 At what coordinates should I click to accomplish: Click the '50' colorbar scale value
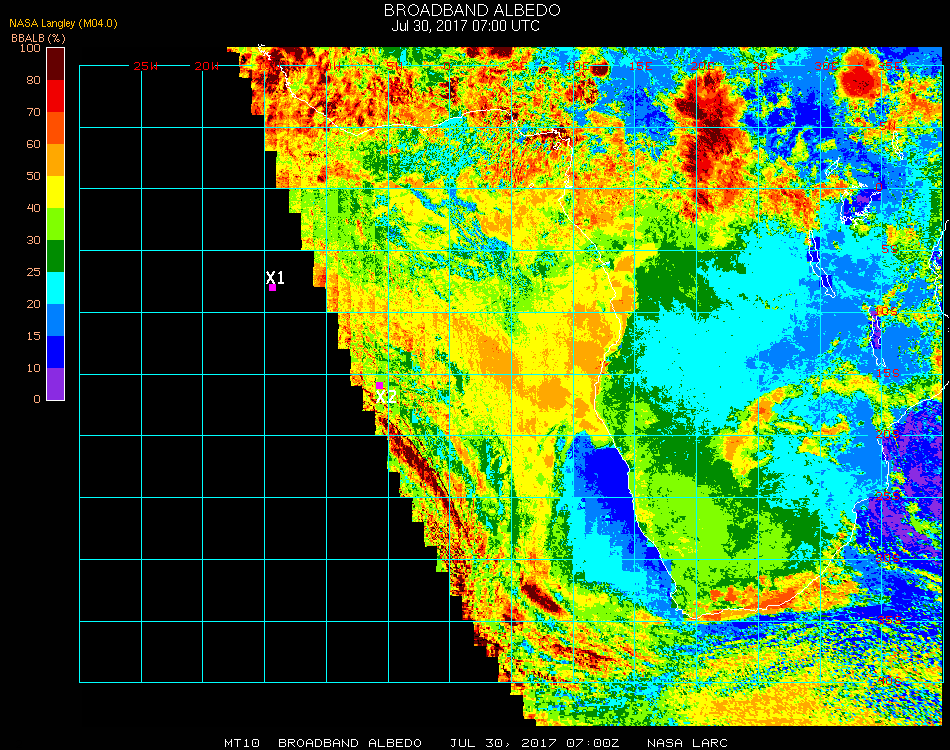(33, 176)
